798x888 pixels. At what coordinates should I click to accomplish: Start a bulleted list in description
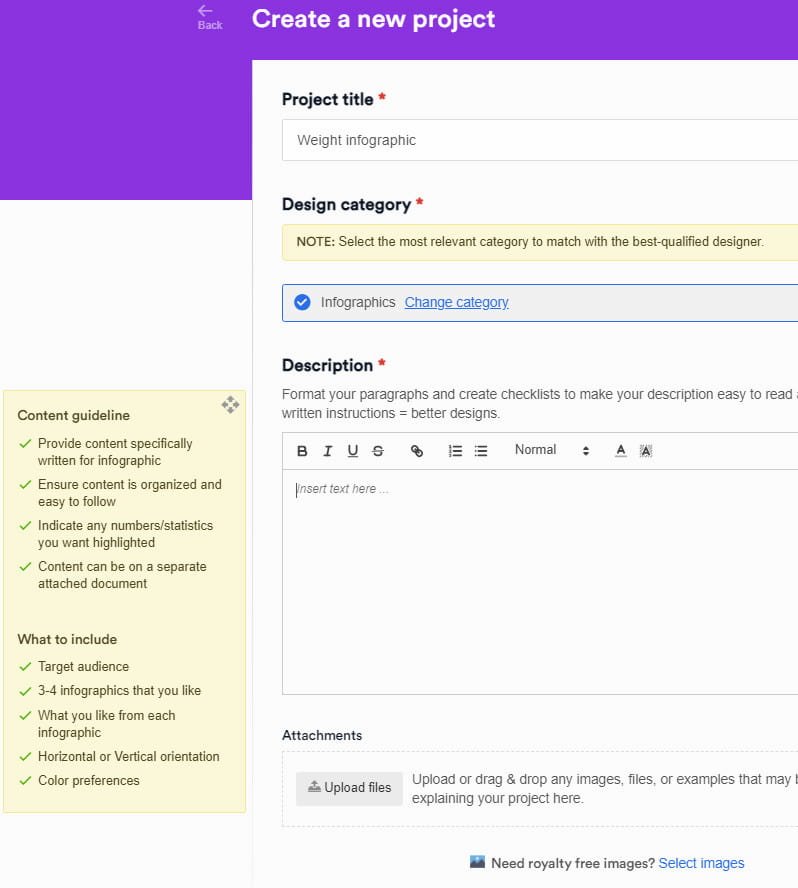pyautogui.click(x=481, y=451)
